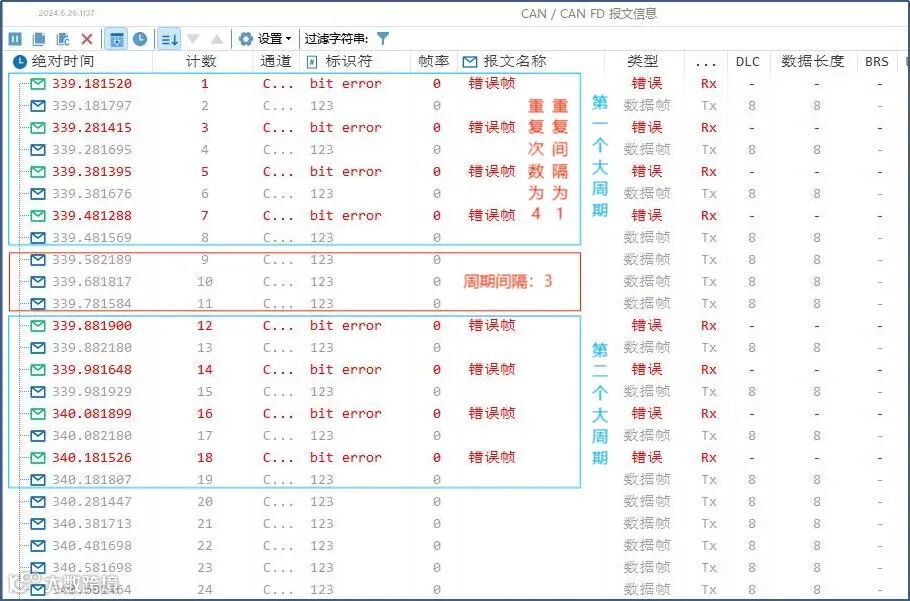Click envelope icon of row 339.681817
Image resolution: width=910 pixels, height=601 pixels.
click(x=38, y=282)
